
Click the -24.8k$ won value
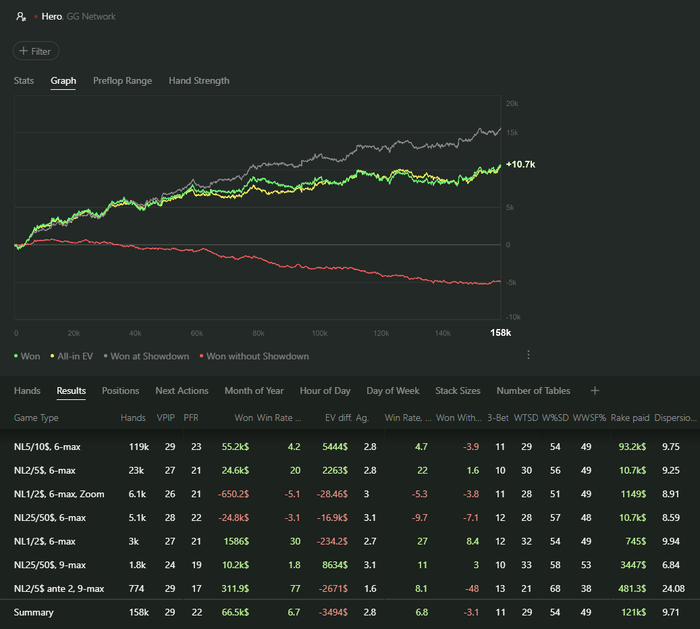(233, 518)
